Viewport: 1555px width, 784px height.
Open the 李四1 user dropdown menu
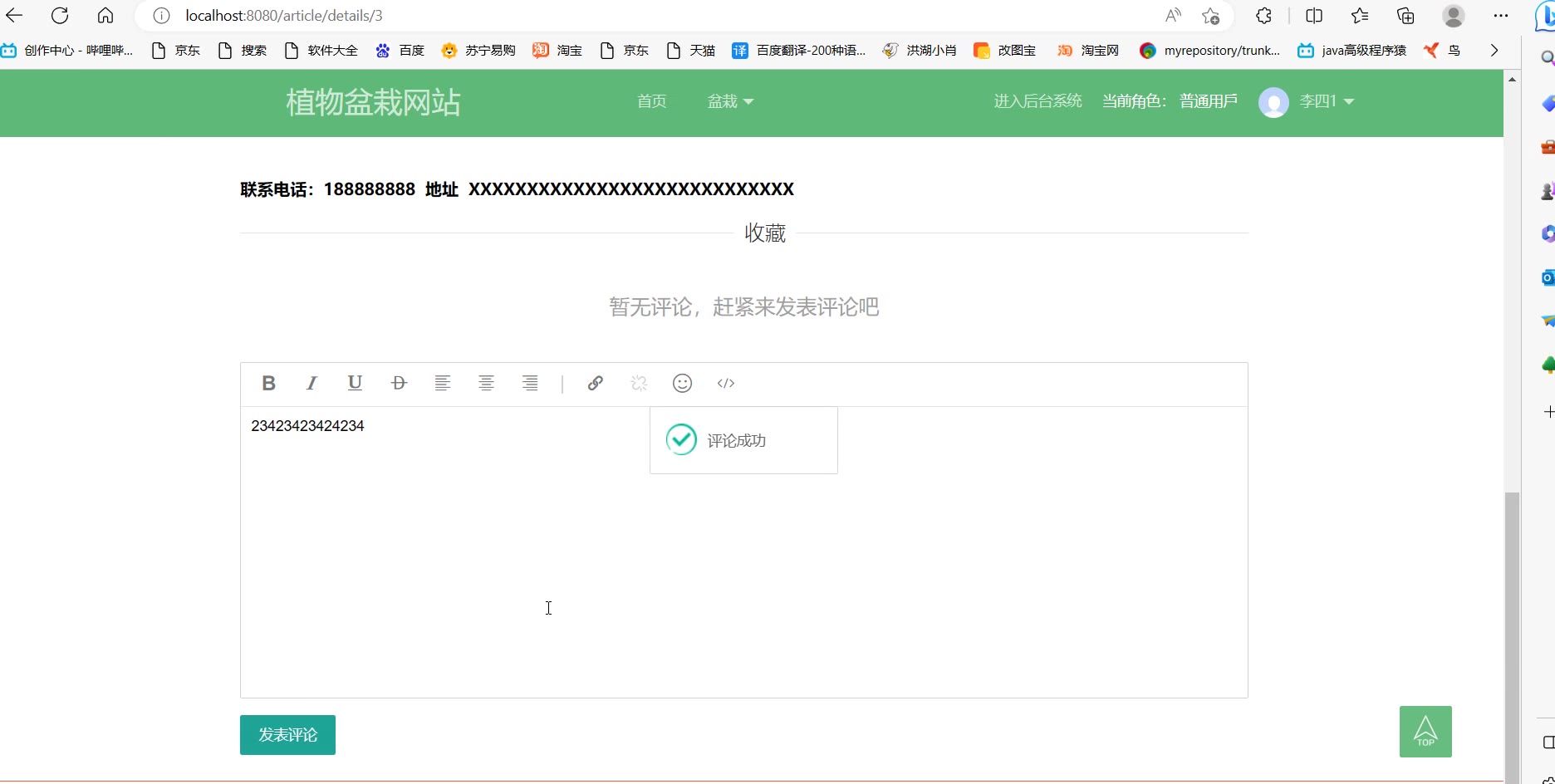pyautogui.click(x=1327, y=101)
